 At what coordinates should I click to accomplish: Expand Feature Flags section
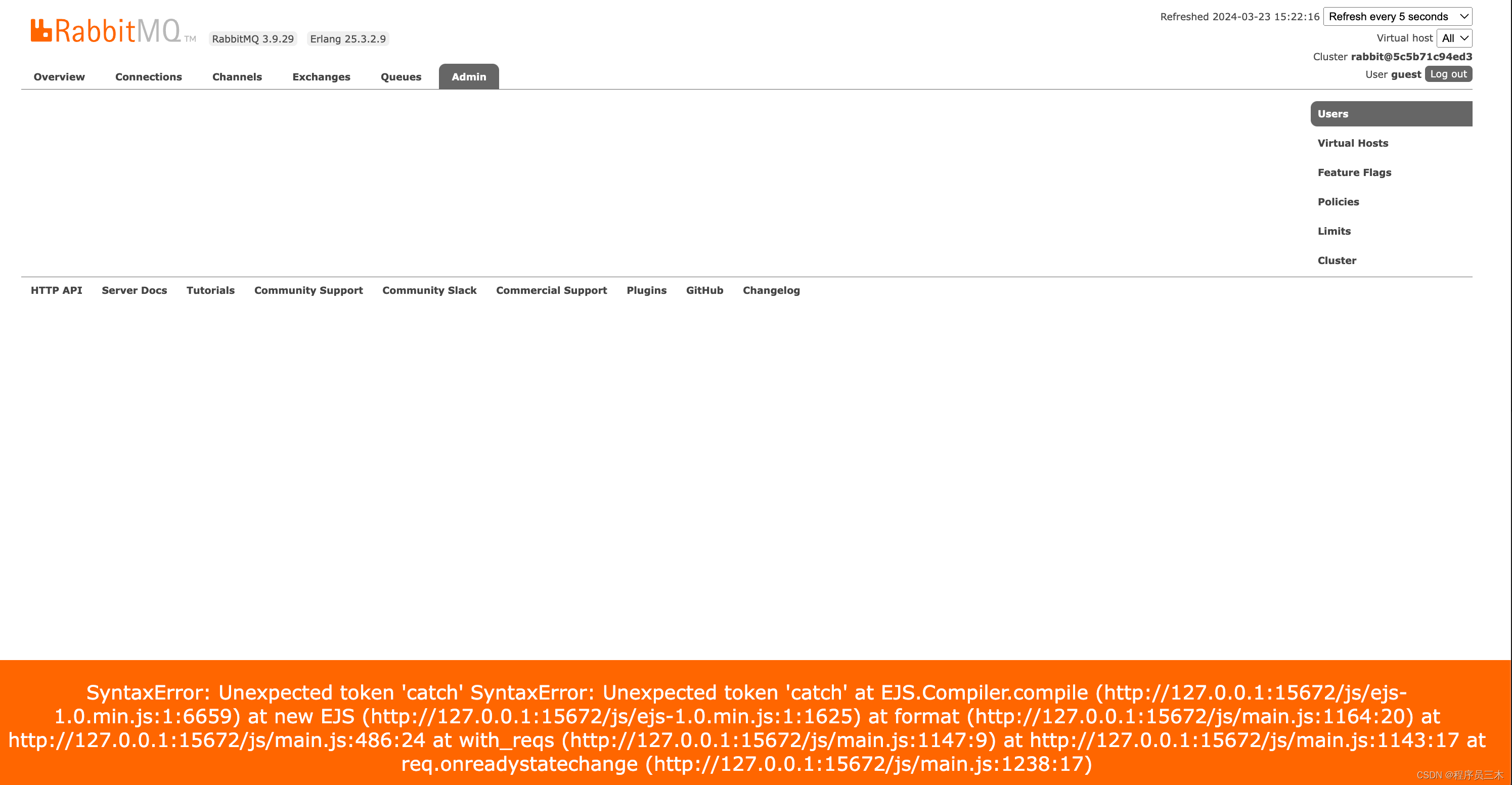(1356, 172)
